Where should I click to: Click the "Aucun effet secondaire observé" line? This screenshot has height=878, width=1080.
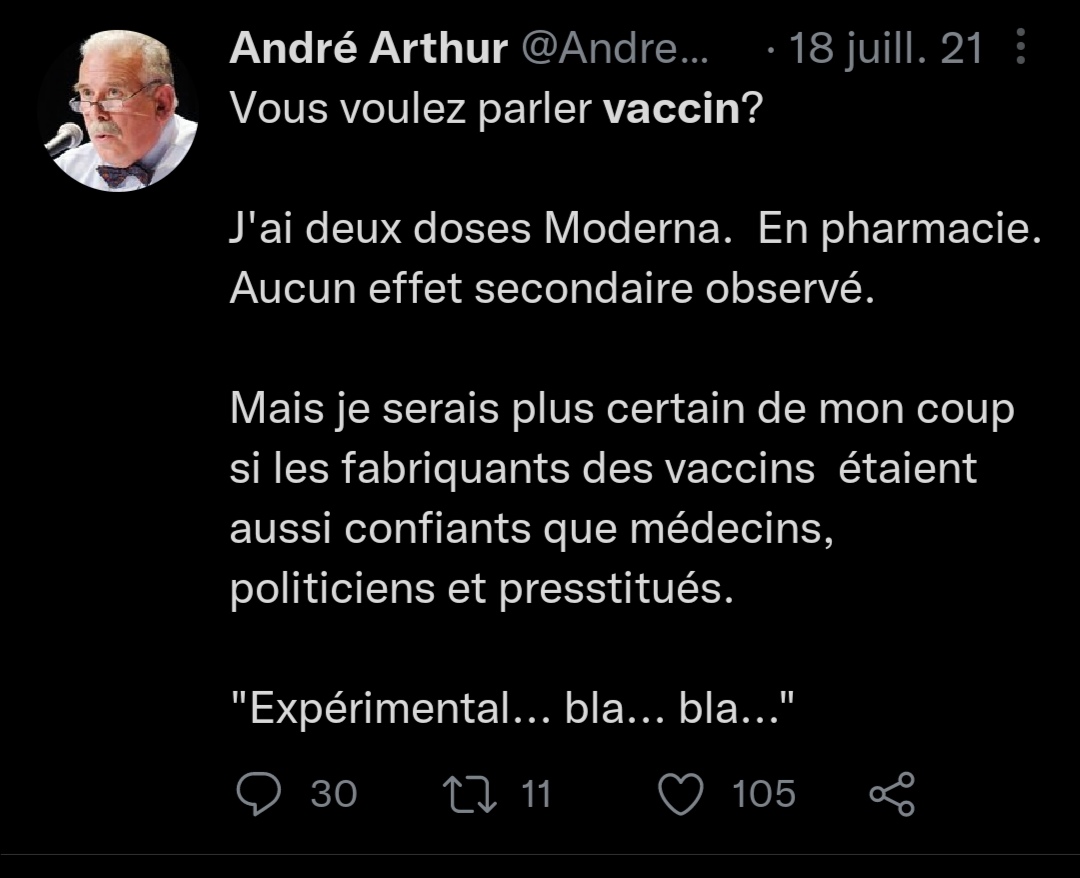[553, 289]
